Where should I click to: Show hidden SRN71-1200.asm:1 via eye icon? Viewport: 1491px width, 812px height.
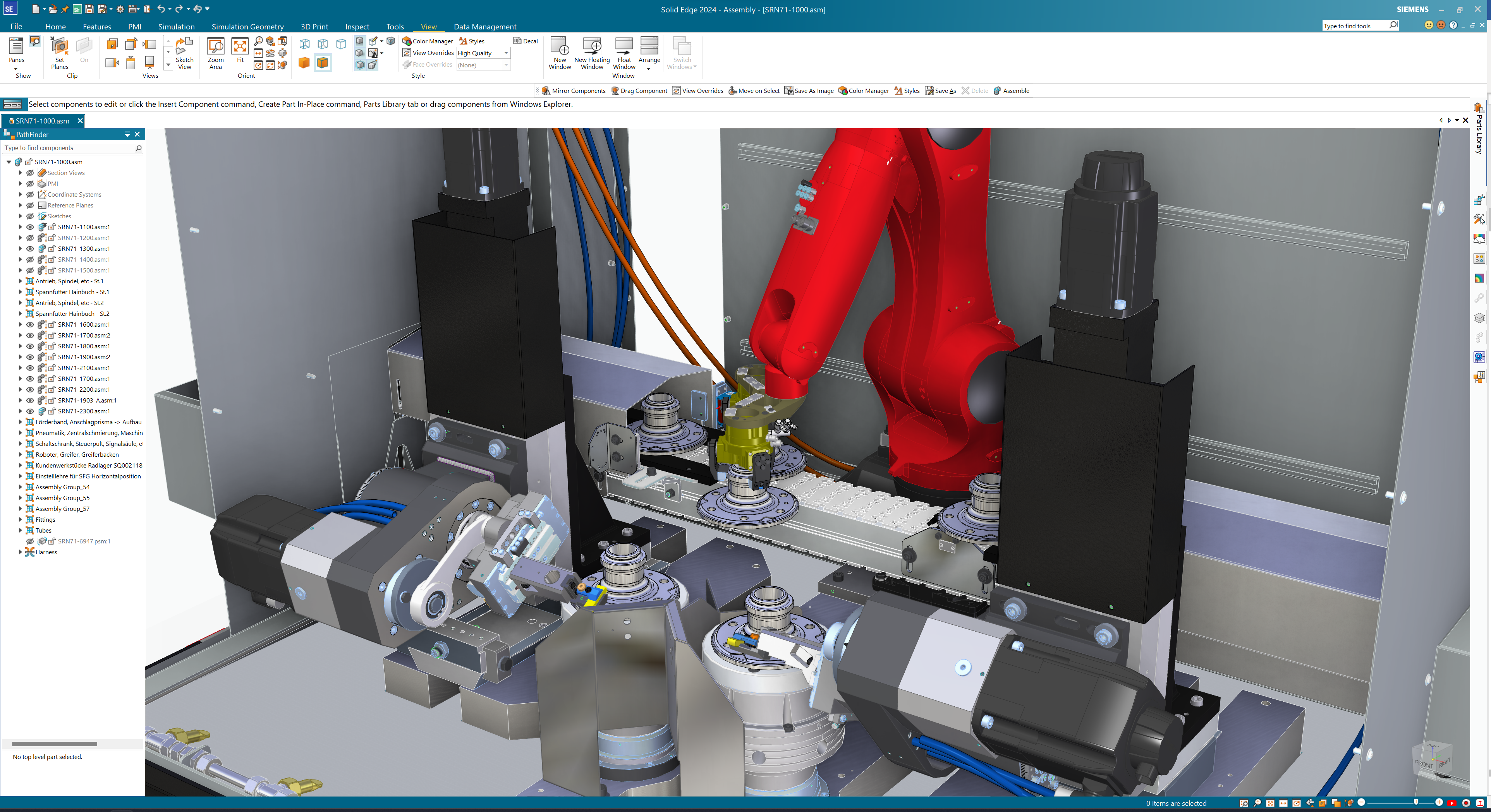(x=30, y=238)
